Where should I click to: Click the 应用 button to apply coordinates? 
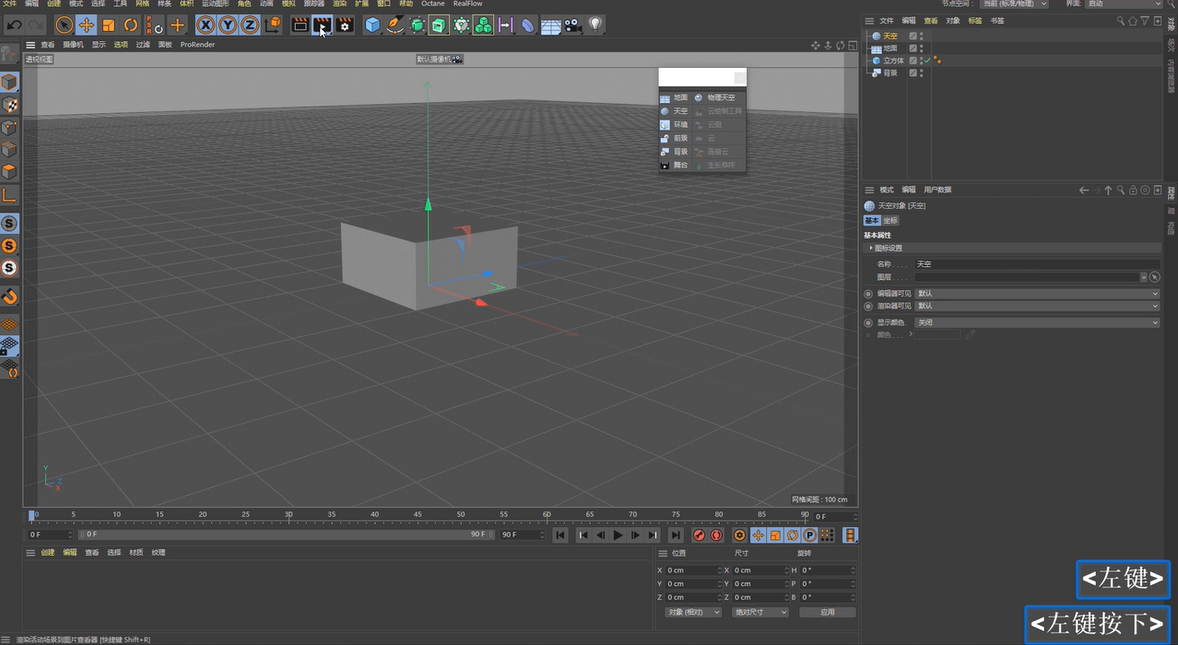pyautogui.click(x=828, y=611)
